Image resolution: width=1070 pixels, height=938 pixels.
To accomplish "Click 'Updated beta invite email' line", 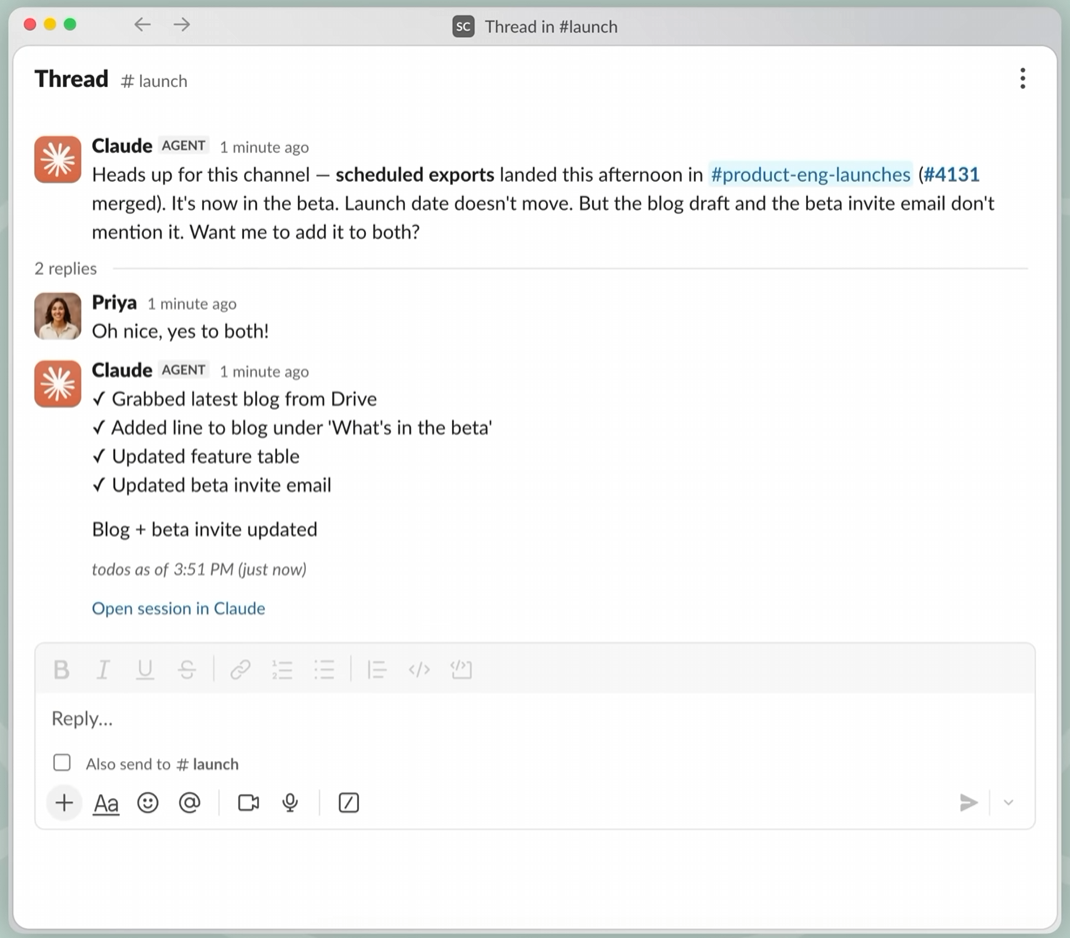I will [221, 485].
